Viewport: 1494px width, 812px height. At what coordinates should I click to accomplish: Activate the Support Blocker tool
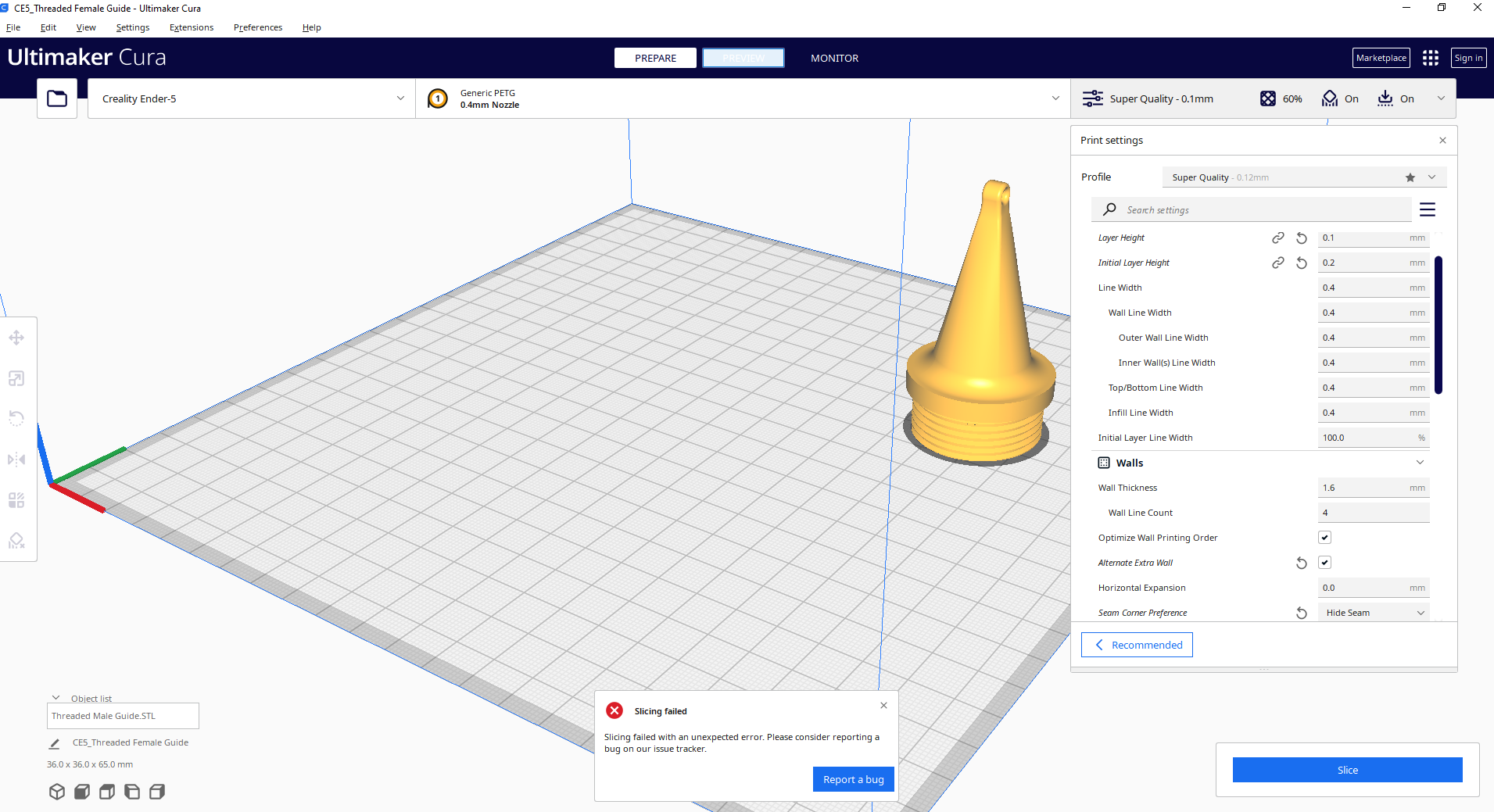click(16, 541)
